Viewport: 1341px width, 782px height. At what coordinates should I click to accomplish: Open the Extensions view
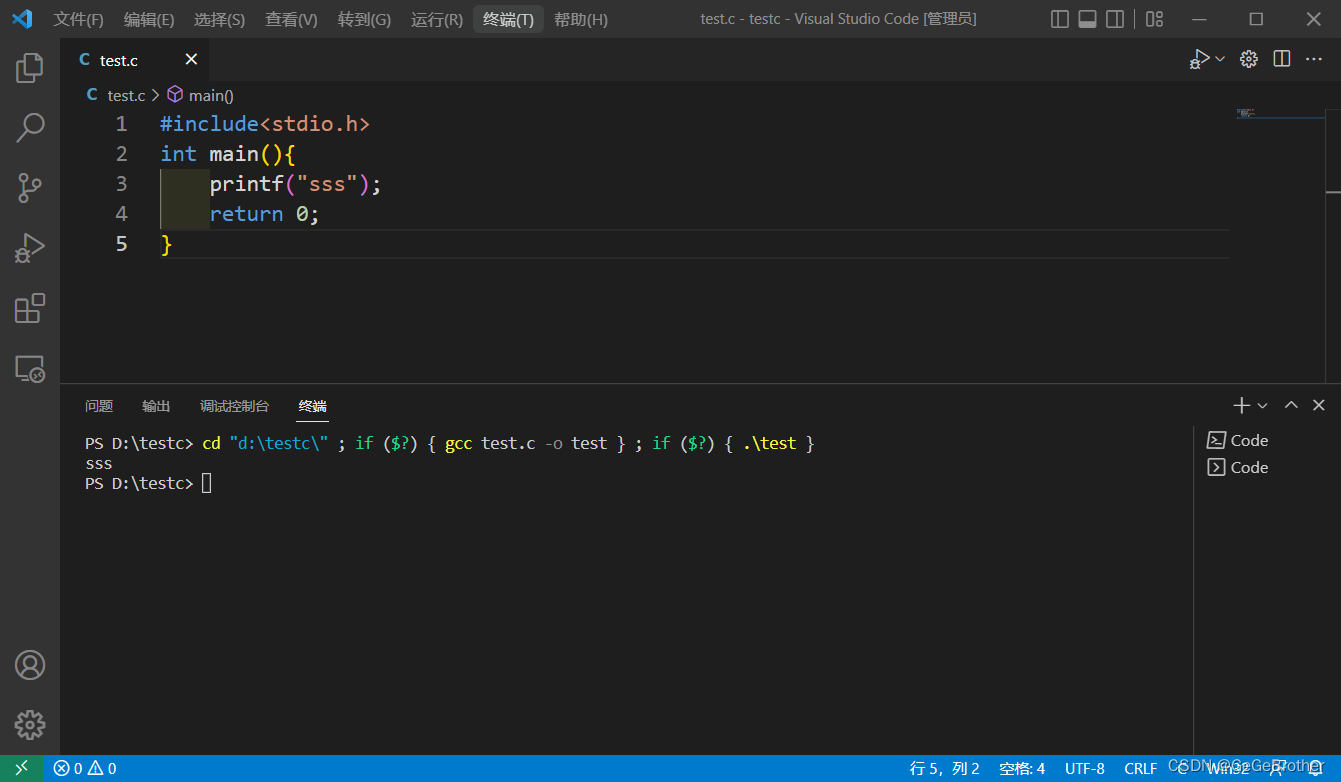pyautogui.click(x=30, y=308)
